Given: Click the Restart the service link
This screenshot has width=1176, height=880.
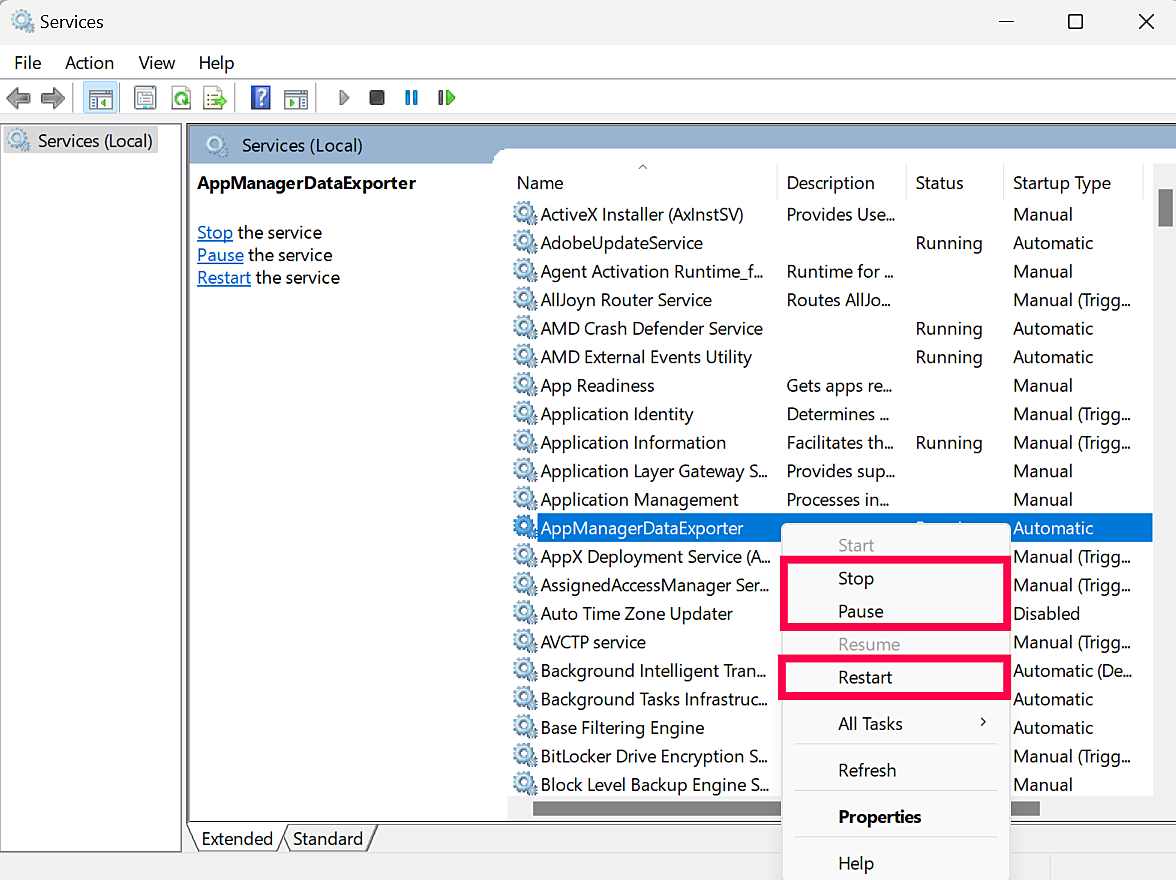Looking at the screenshot, I should 224,277.
